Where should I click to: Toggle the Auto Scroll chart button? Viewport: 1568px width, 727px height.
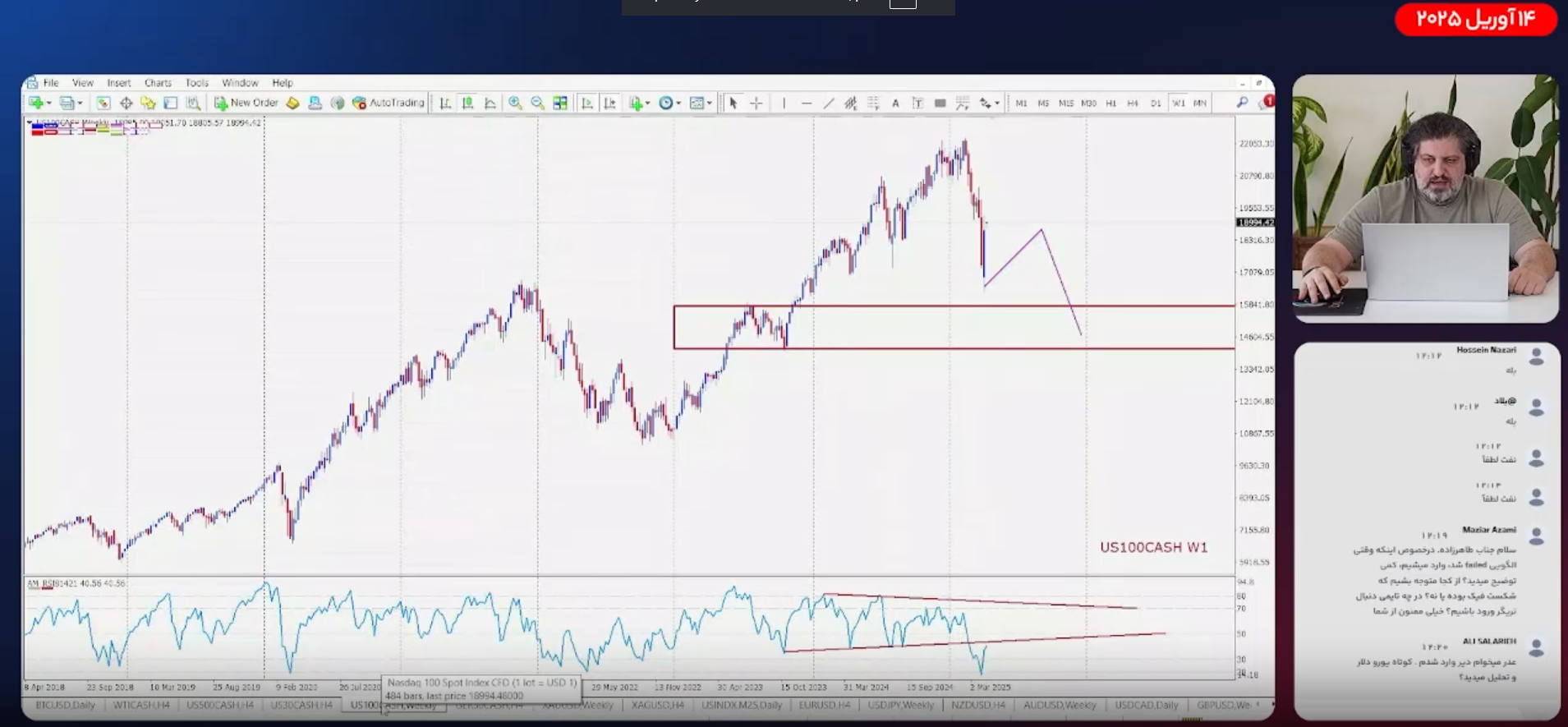pos(586,103)
